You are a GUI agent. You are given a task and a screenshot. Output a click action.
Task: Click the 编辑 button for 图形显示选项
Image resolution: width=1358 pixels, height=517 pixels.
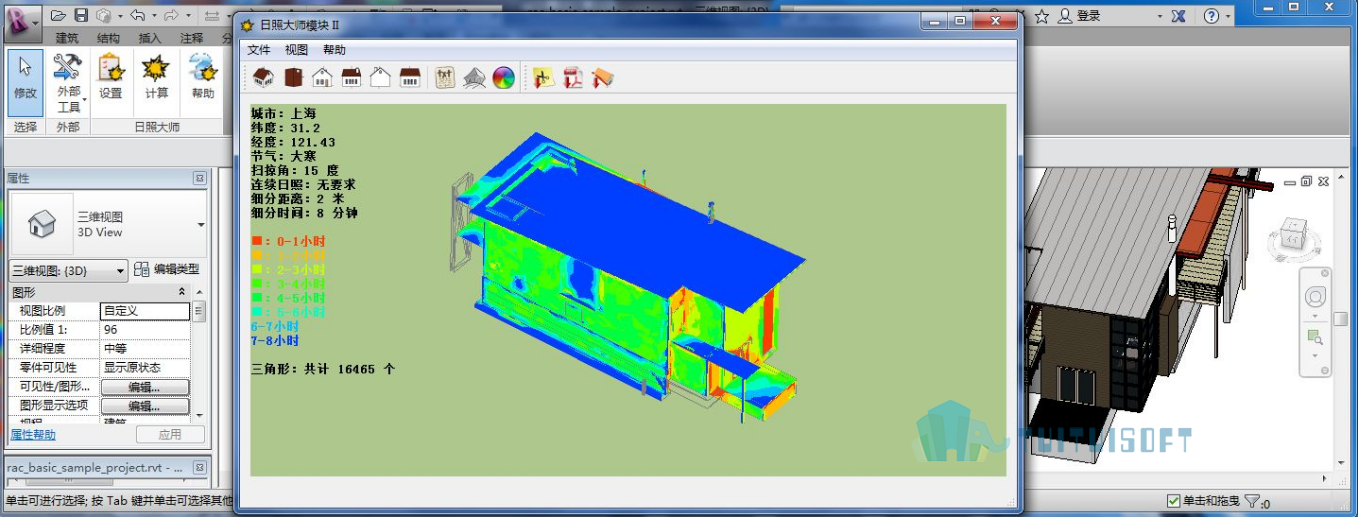point(145,406)
